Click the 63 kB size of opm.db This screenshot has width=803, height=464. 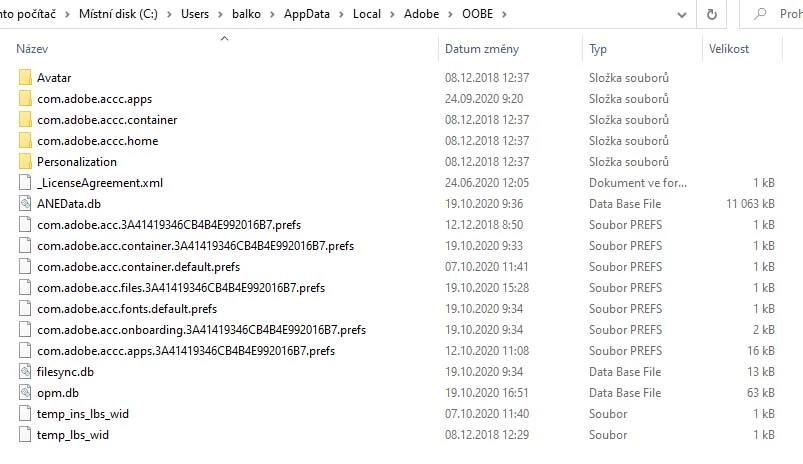(760, 392)
